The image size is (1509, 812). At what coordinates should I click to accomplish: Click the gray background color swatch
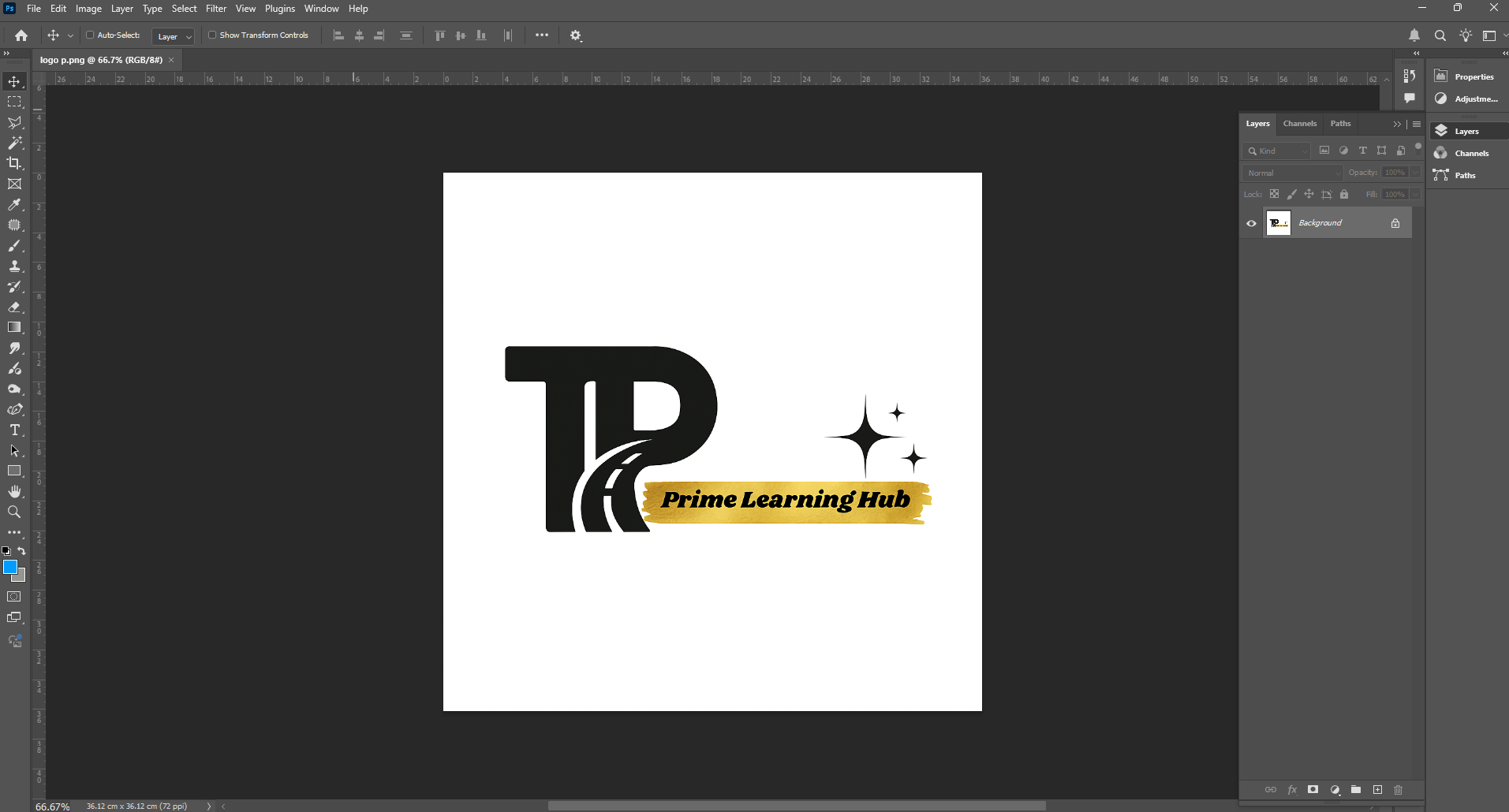pyautogui.click(x=21, y=577)
